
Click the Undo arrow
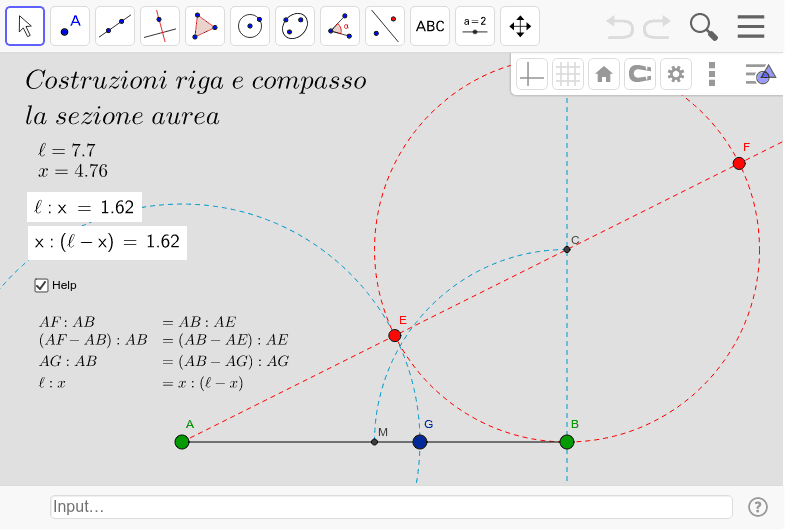620,27
